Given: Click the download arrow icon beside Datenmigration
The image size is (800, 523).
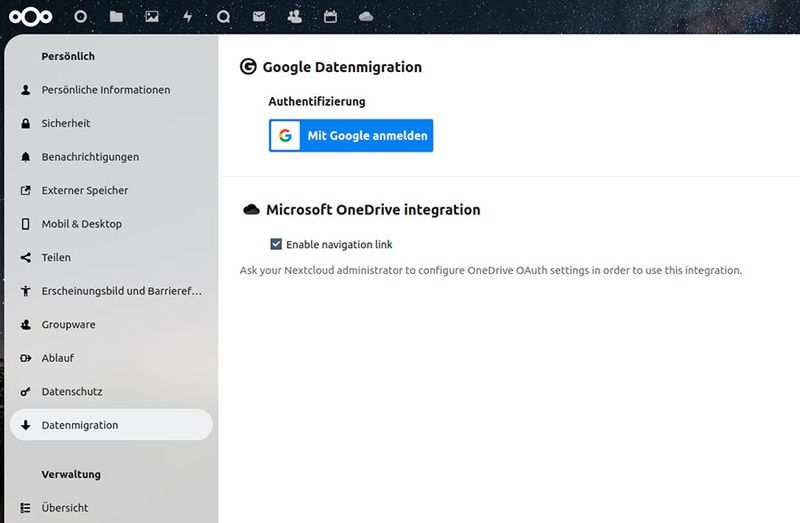Looking at the screenshot, I should [26, 425].
